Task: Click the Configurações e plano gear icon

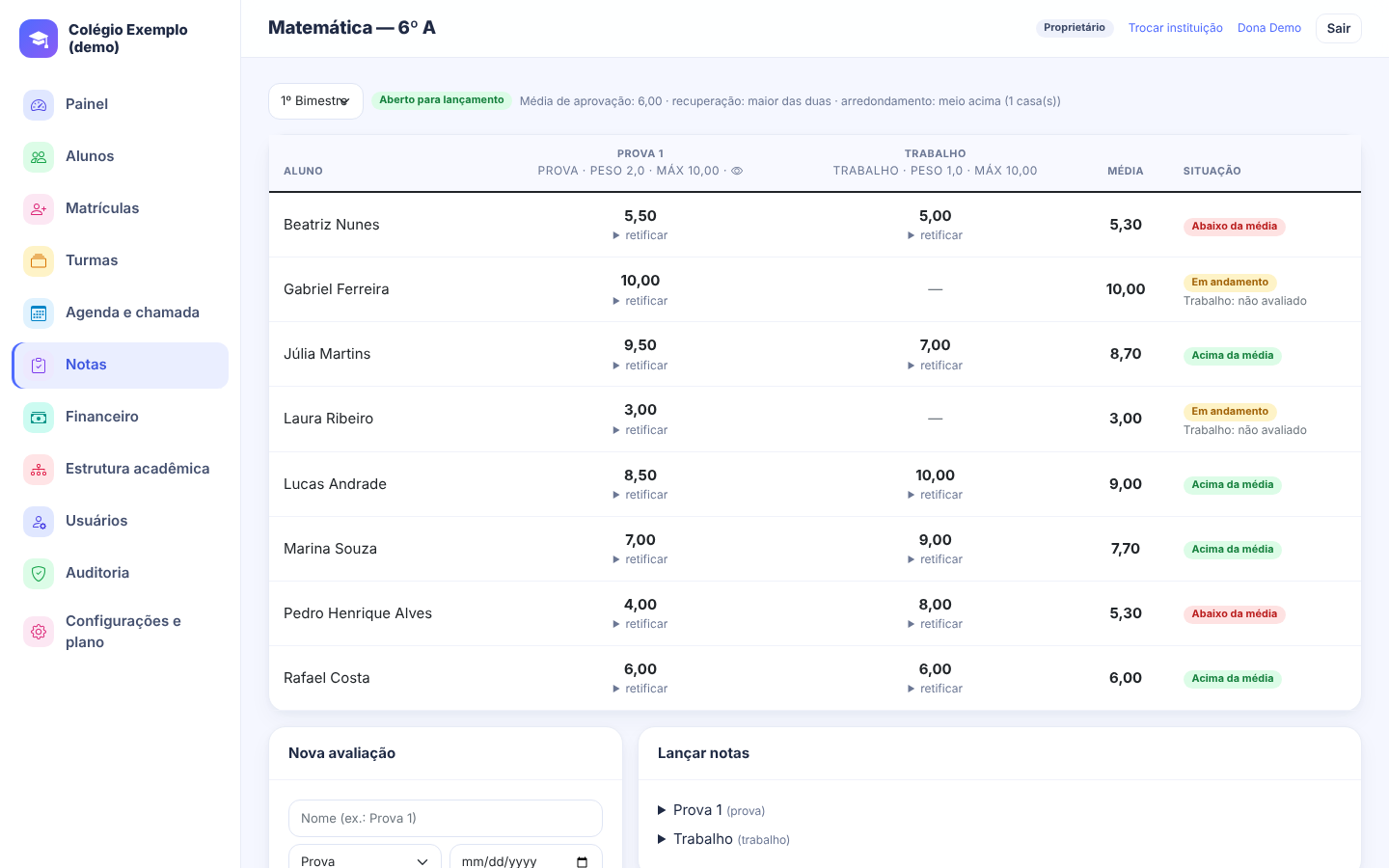Action: pyautogui.click(x=39, y=632)
